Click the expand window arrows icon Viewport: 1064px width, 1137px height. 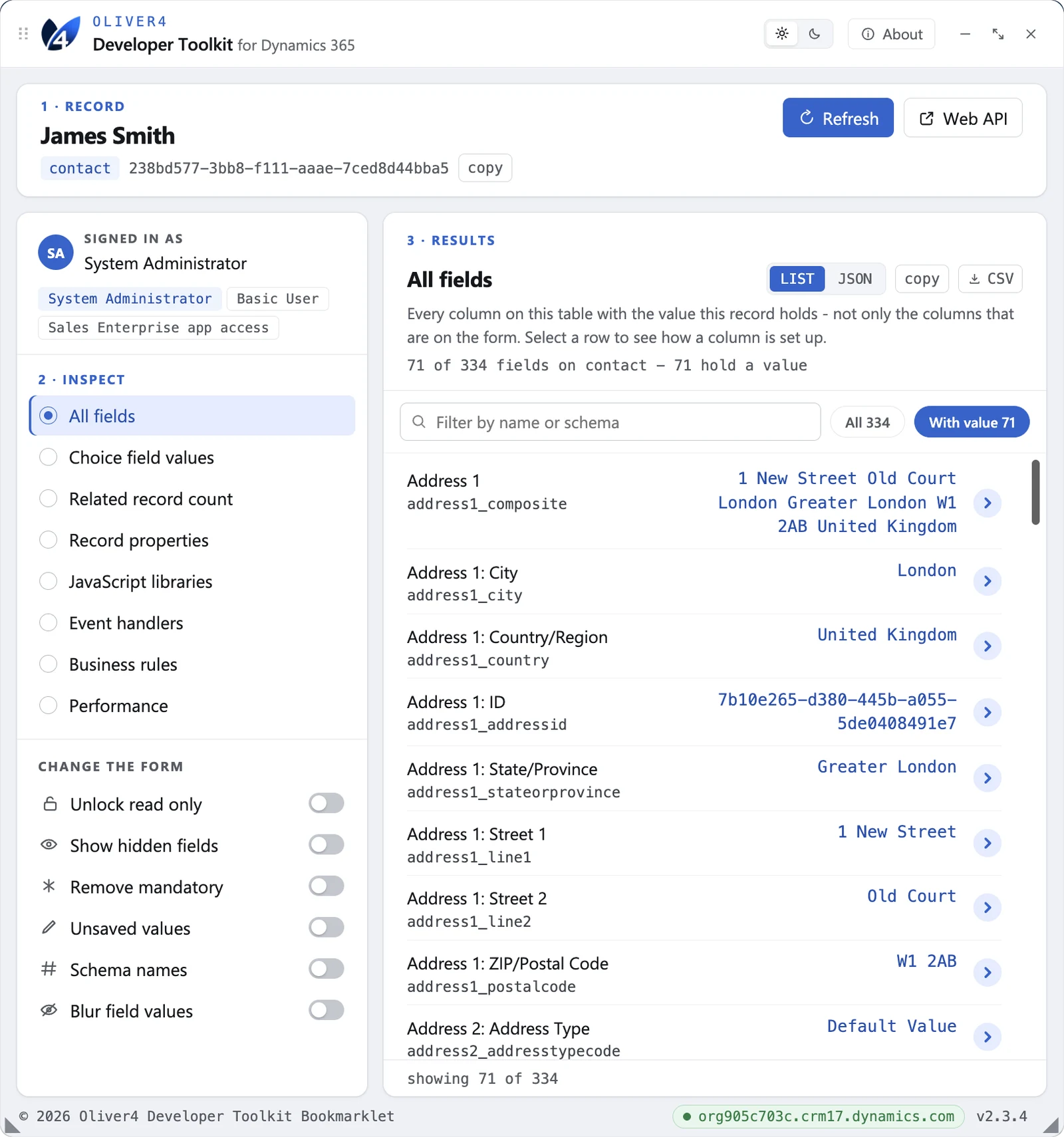(x=998, y=34)
